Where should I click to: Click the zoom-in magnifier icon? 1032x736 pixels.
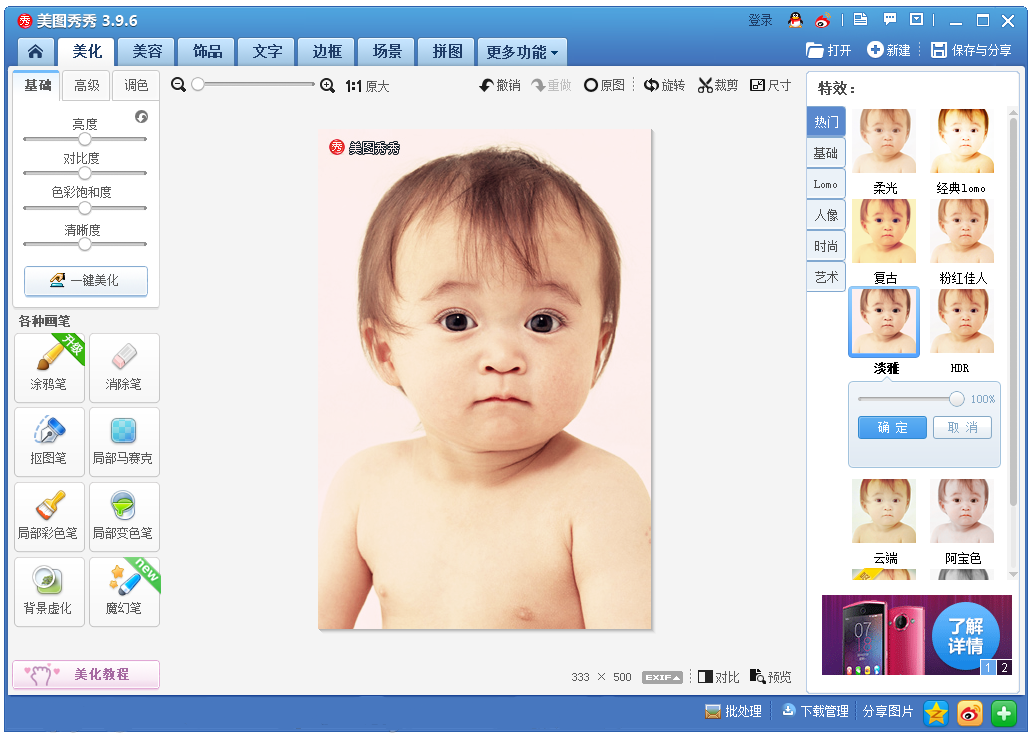coord(327,86)
